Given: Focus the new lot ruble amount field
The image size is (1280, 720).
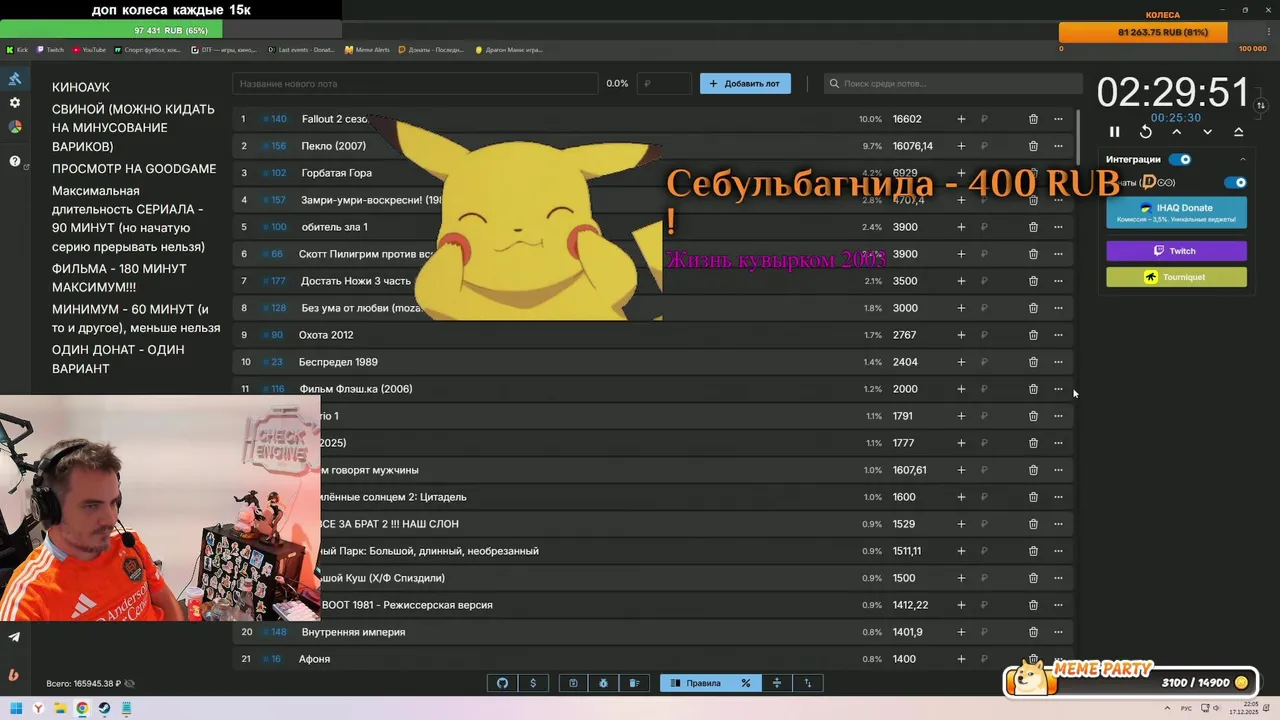Looking at the screenshot, I should click(665, 83).
